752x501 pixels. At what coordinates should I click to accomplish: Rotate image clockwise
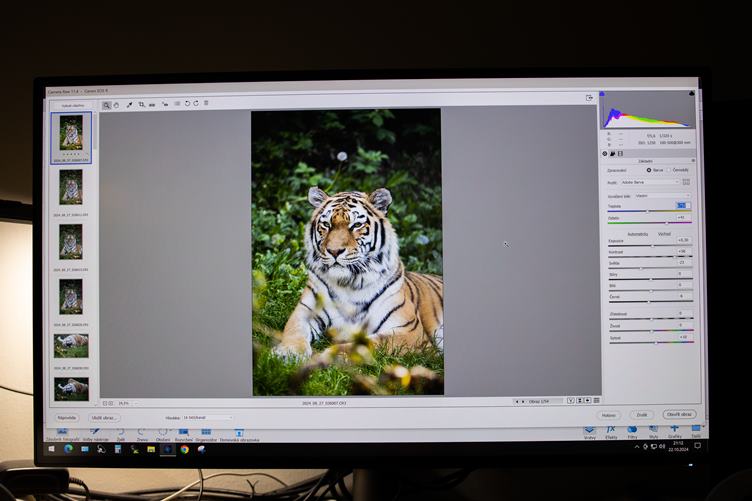(196, 103)
